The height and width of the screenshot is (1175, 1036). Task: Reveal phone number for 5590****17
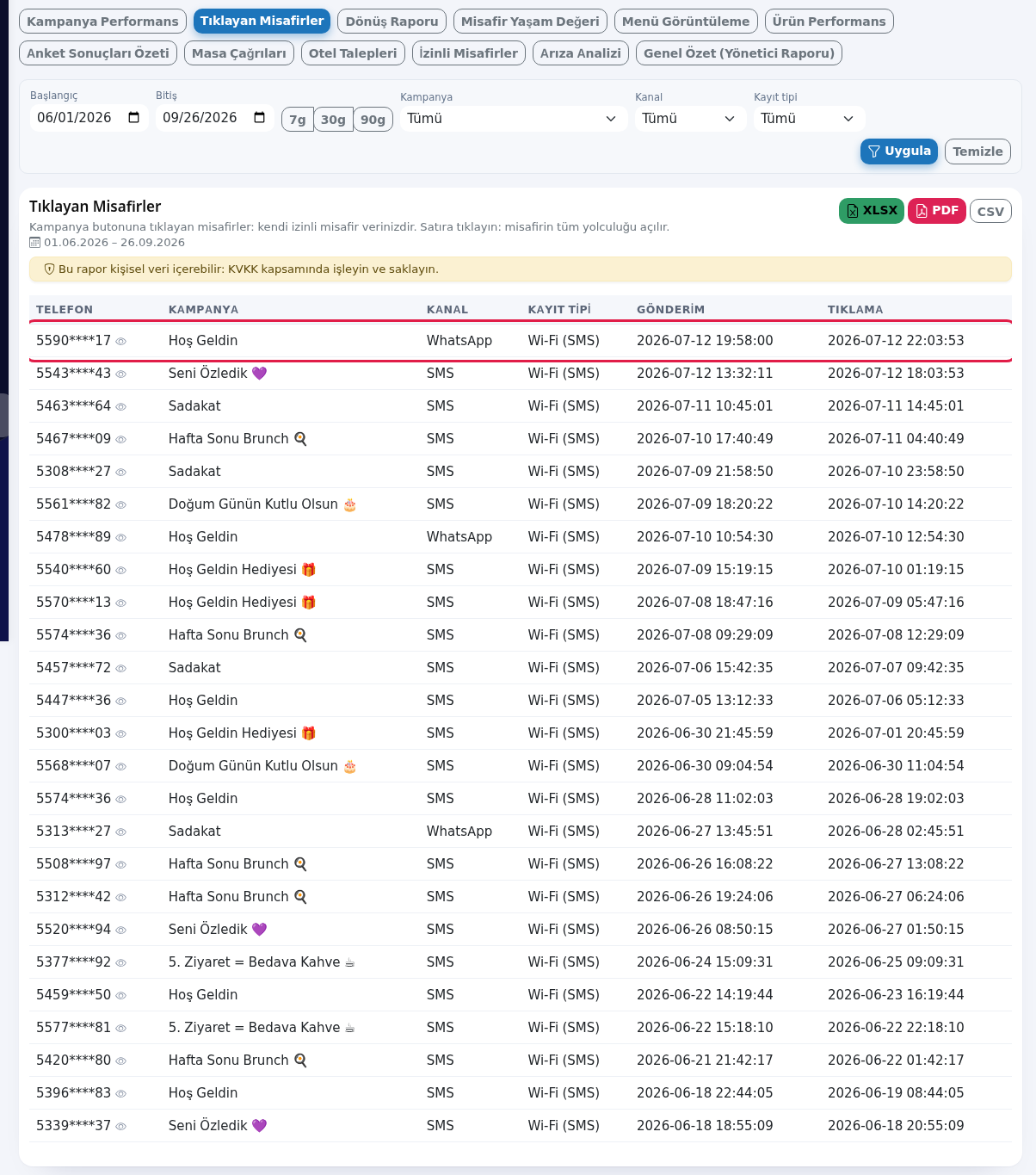coord(121,342)
